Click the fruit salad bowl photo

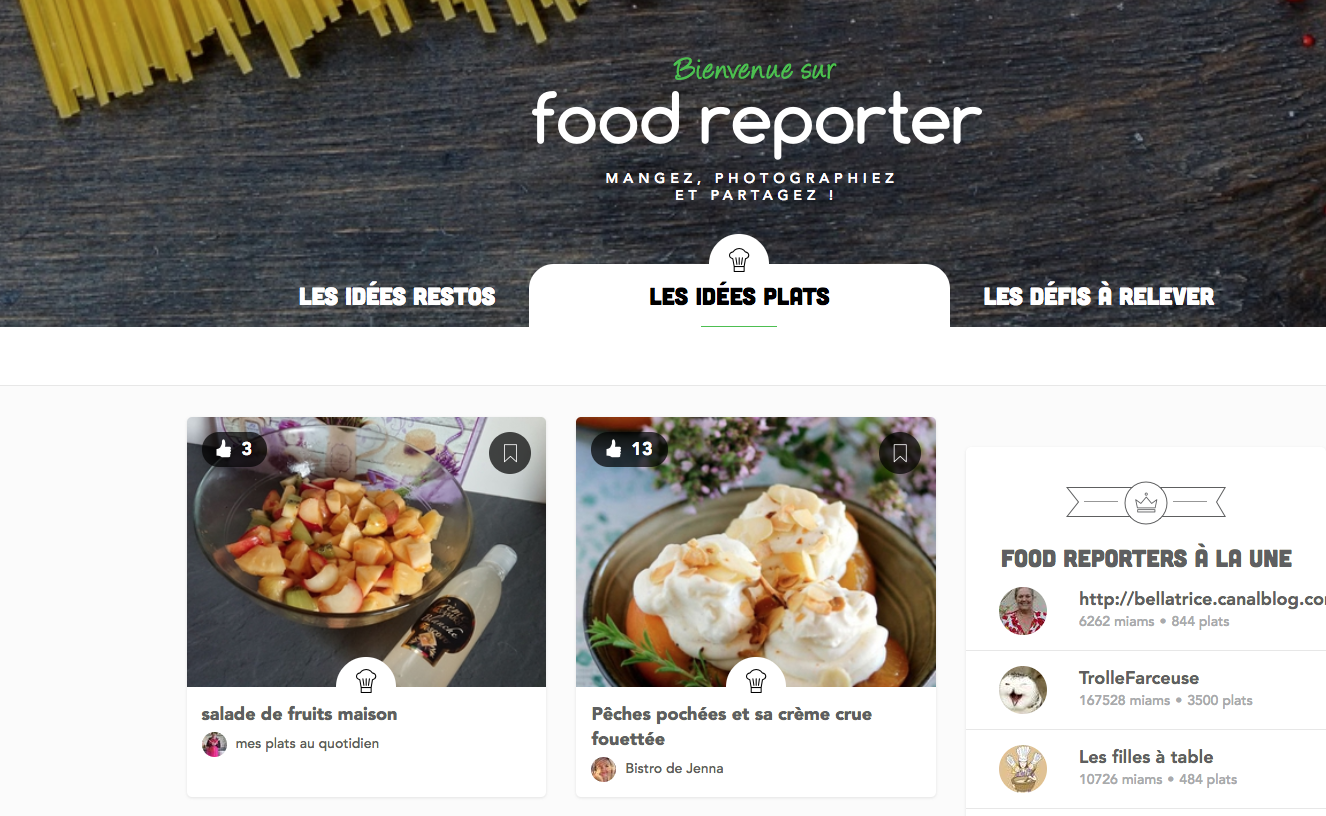(x=366, y=552)
